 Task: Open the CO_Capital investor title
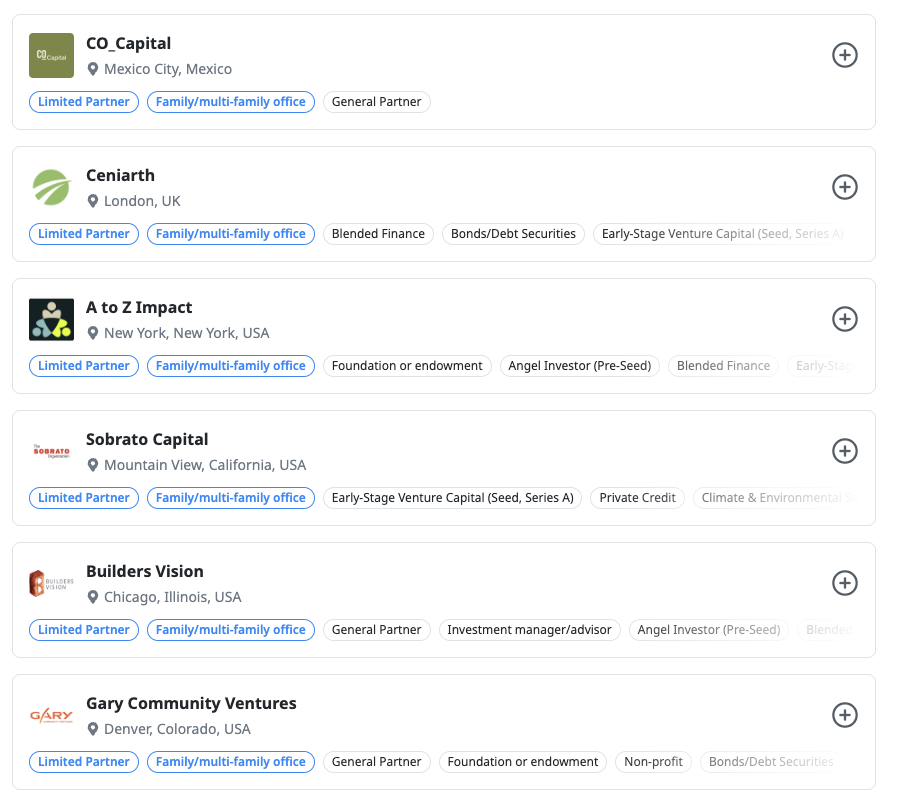[129, 44]
